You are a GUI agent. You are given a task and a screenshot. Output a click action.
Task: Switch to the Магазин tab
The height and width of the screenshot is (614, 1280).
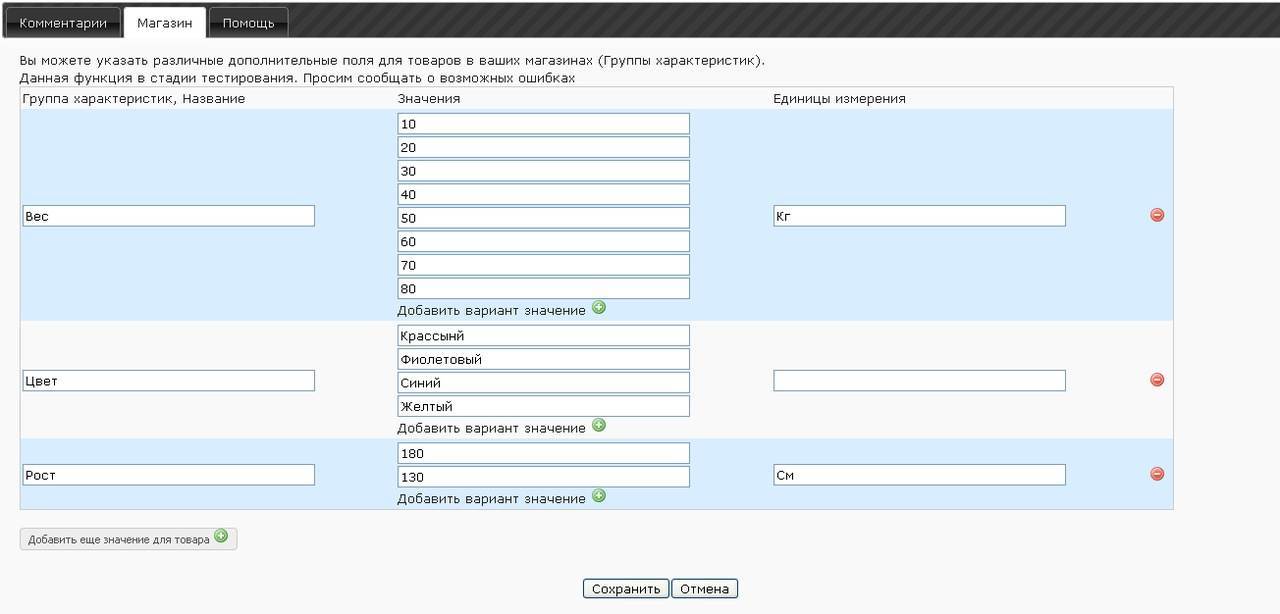(164, 23)
